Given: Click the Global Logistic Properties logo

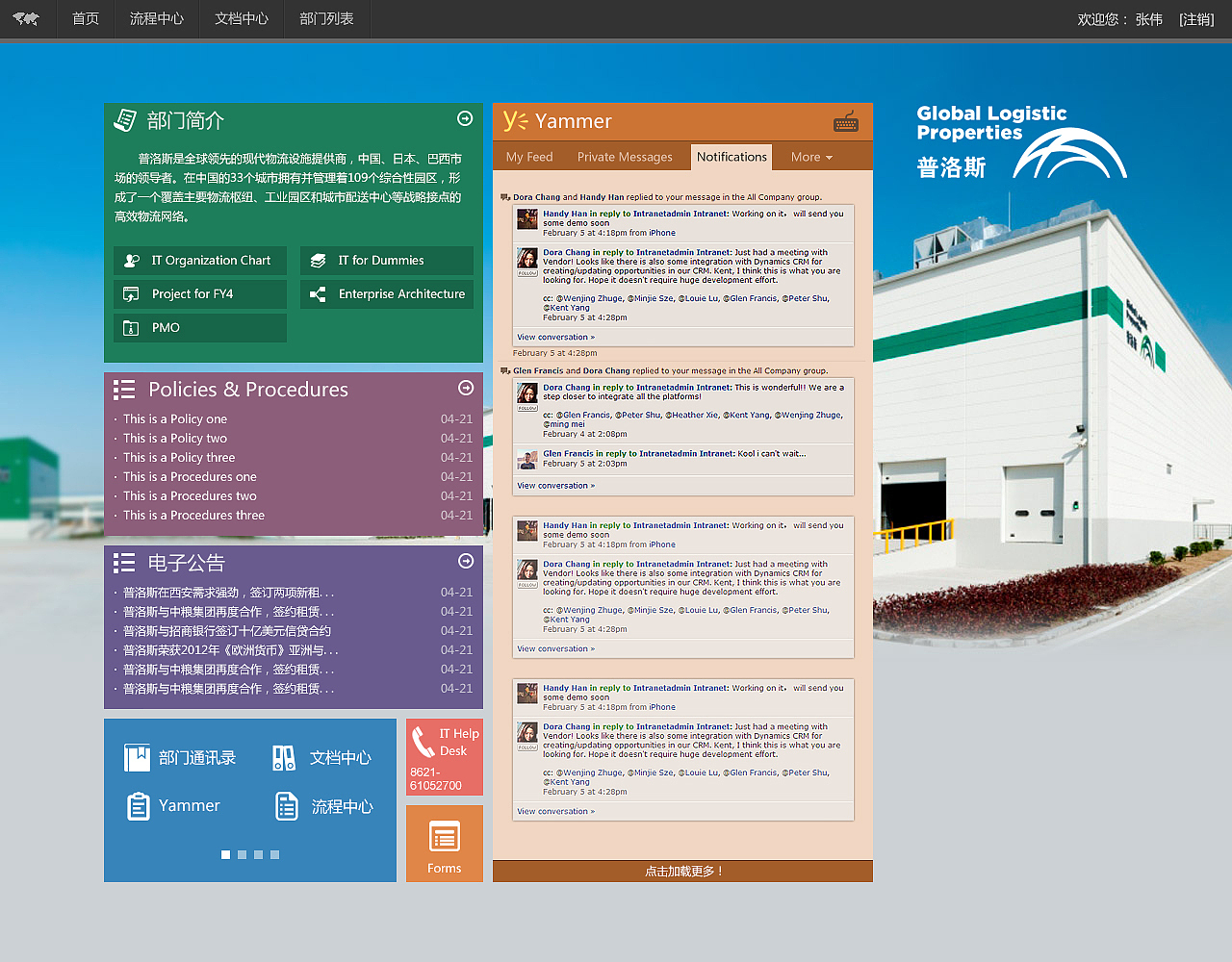Looking at the screenshot, I should tap(1021, 141).
